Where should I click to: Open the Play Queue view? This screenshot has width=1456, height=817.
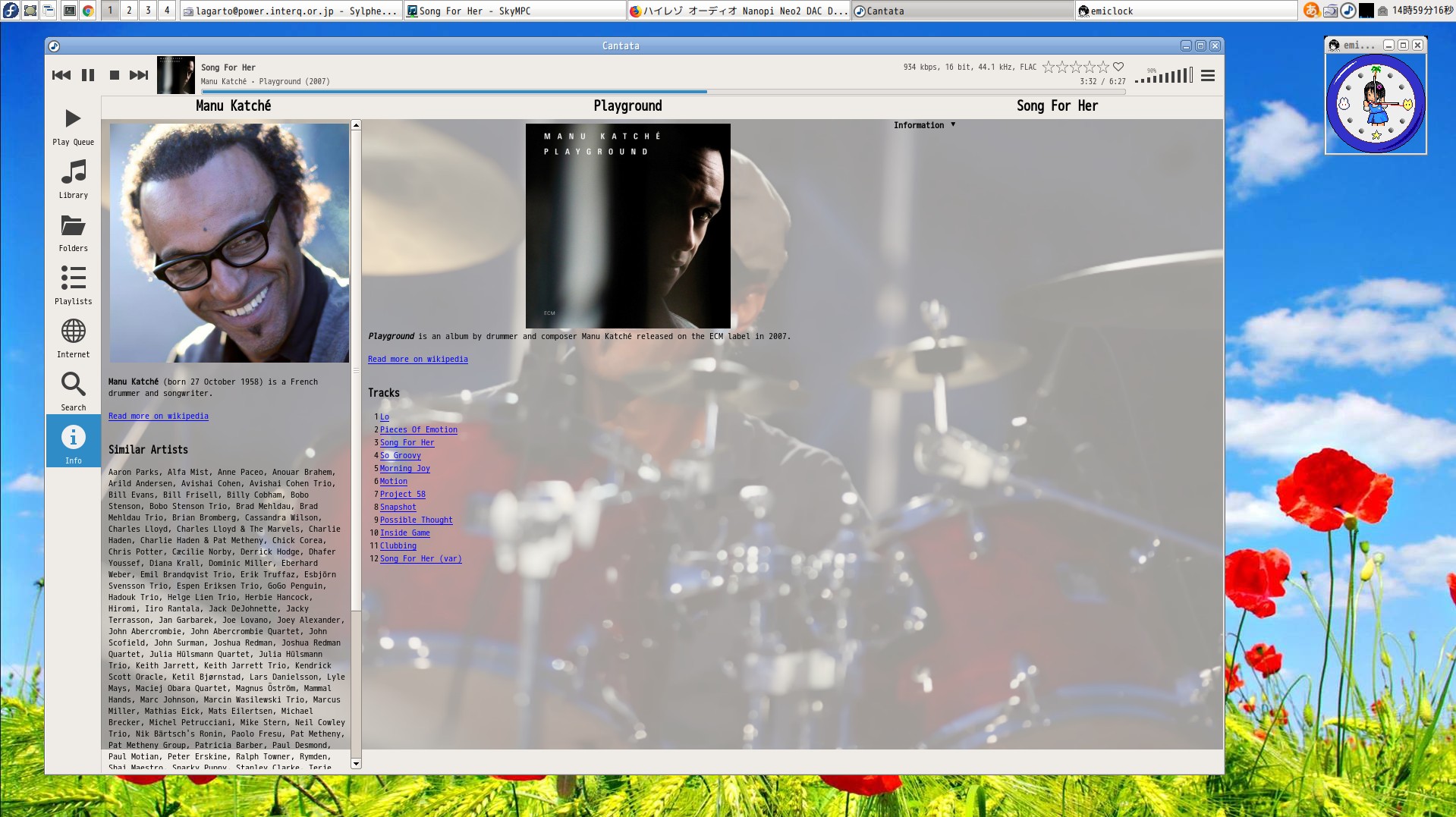click(x=73, y=126)
